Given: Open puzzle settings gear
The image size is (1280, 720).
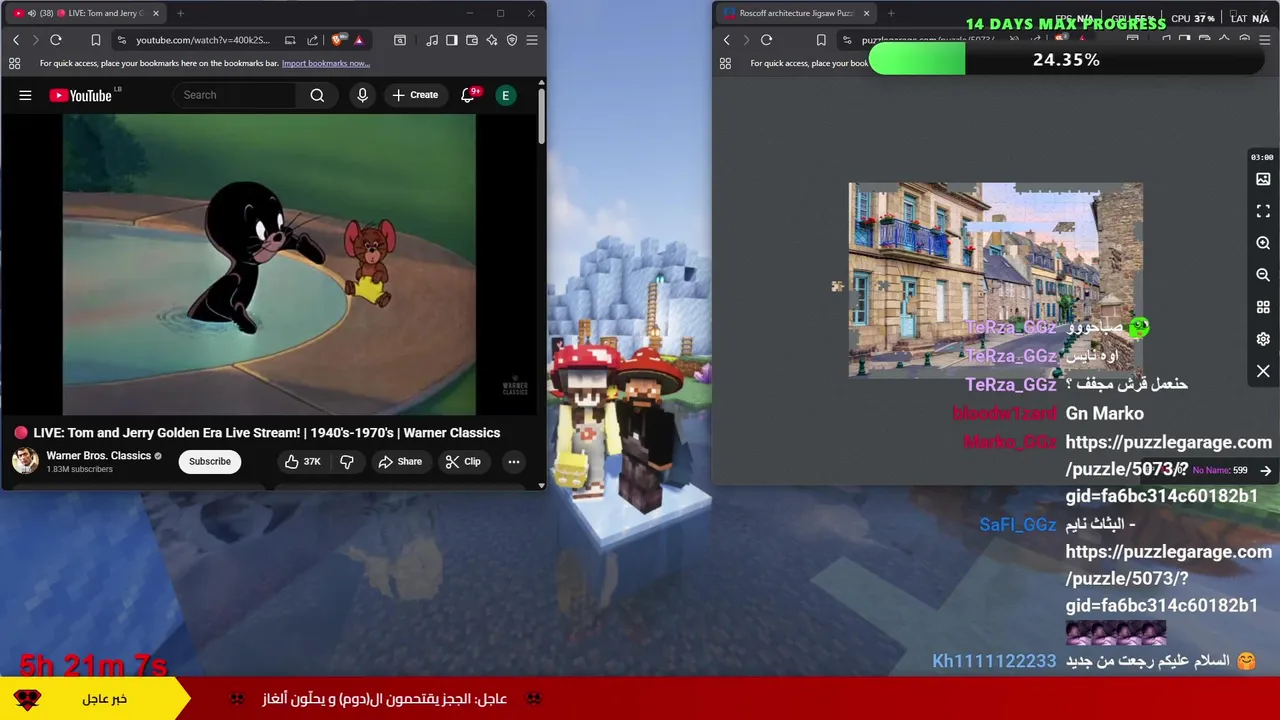Looking at the screenshot, I should click(1263, 339).
